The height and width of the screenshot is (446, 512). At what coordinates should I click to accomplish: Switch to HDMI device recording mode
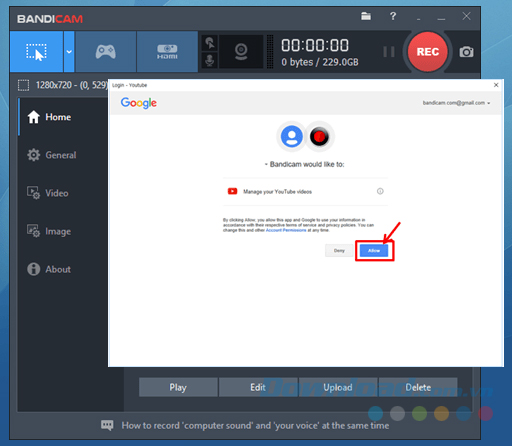tap(167, 52)
